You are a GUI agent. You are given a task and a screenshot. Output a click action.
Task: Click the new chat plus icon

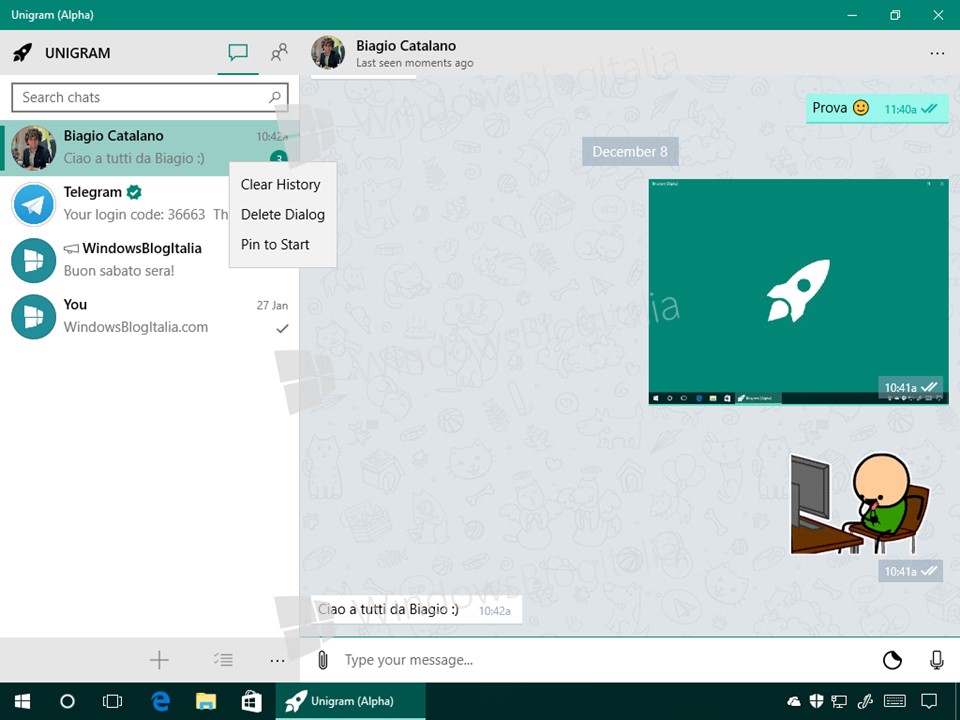159,660
